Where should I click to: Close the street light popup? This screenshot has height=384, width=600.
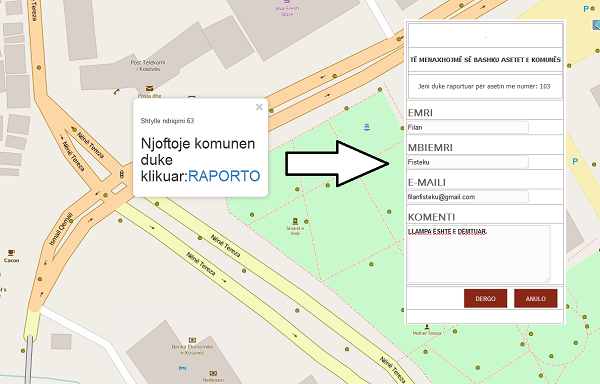point(259,107)
